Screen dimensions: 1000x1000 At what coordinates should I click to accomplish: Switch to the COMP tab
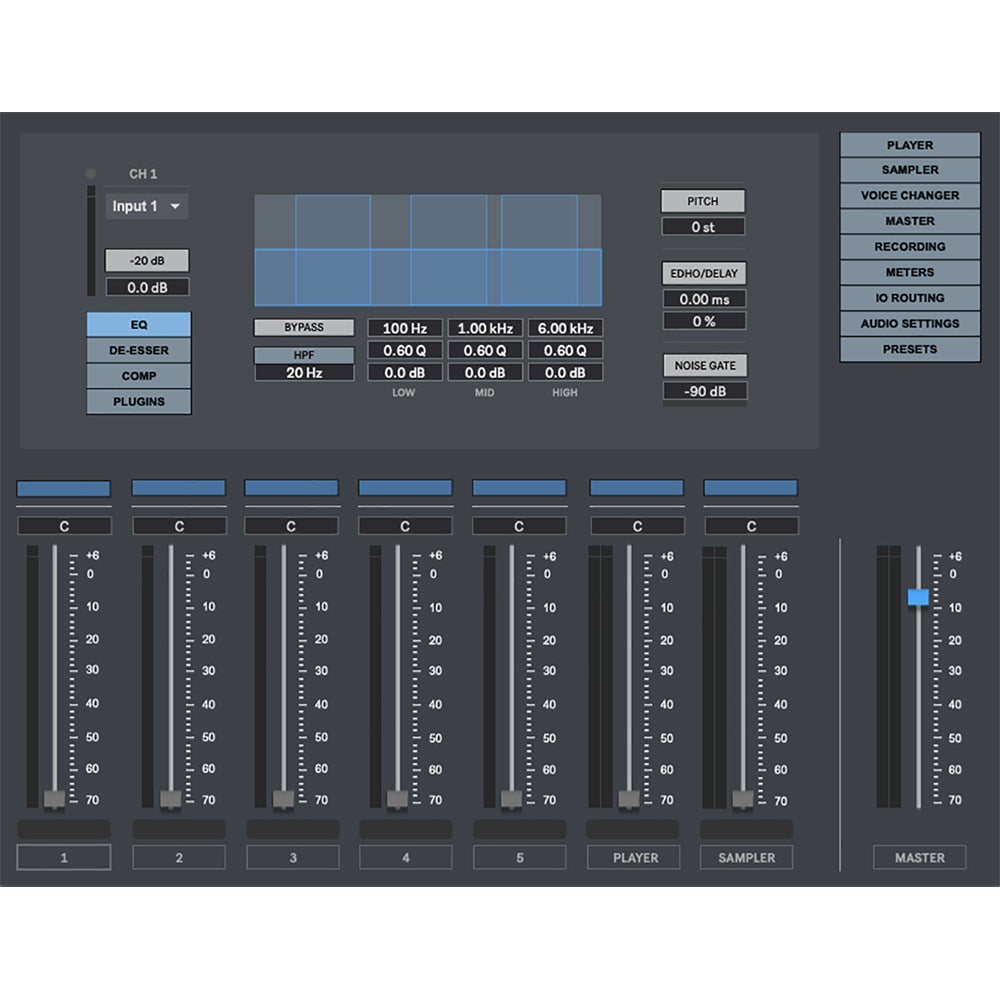(139, 376)
